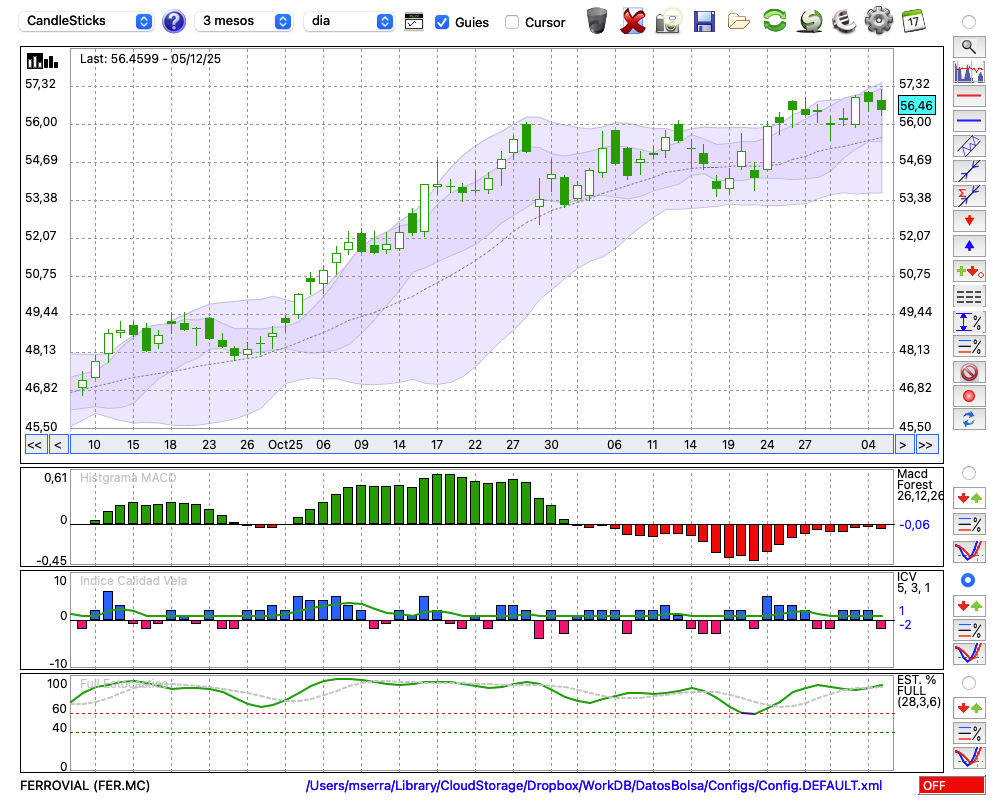Image resolution: width=1000 pixels, height=800 pixels.
Task: Click the blue up arrow marker tool
Action: pos(969,246)
